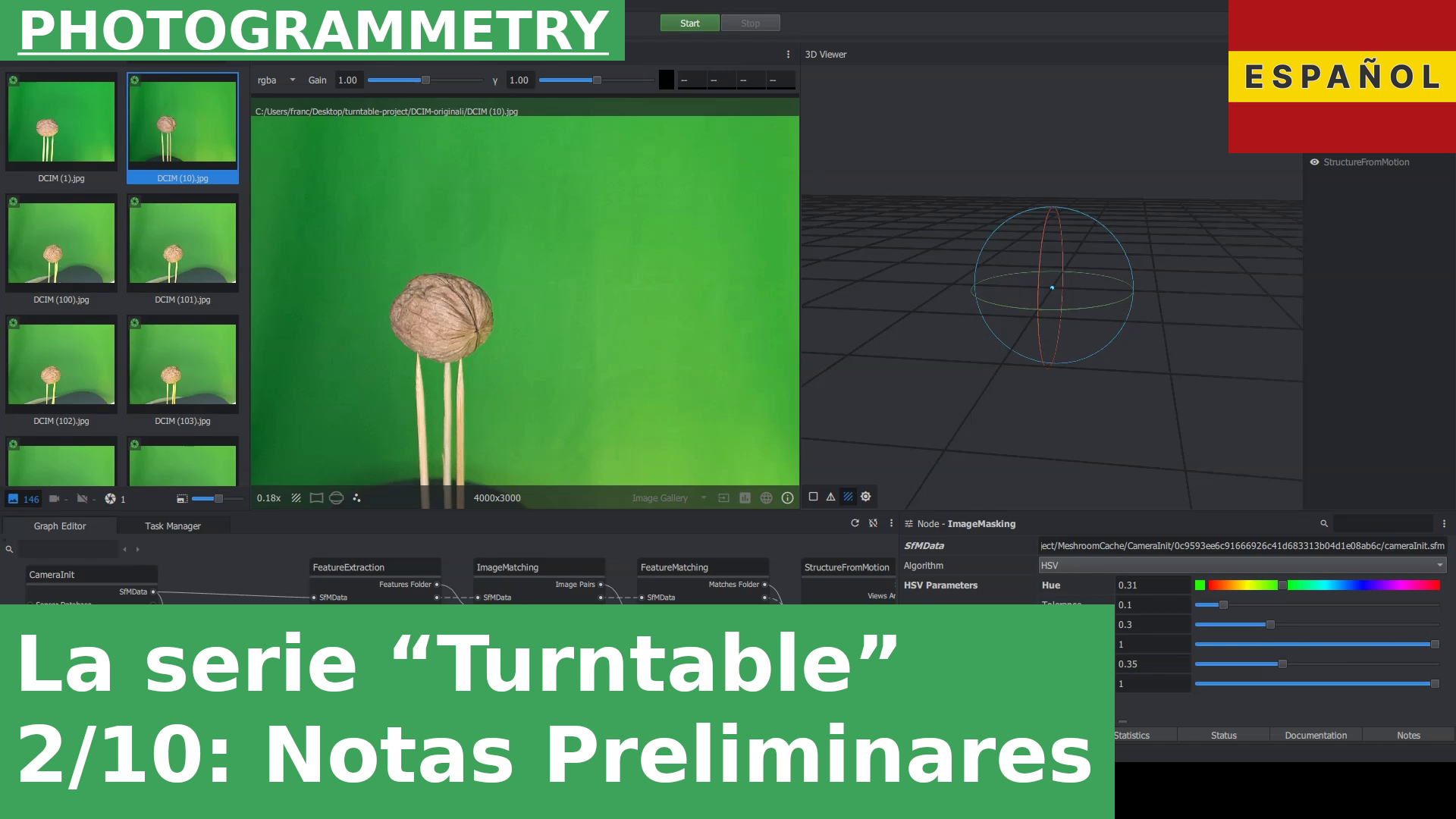Adjust thumbnail size slider below gallery
The height and width of the screenshot is (819, 1456).
(218, 499)
